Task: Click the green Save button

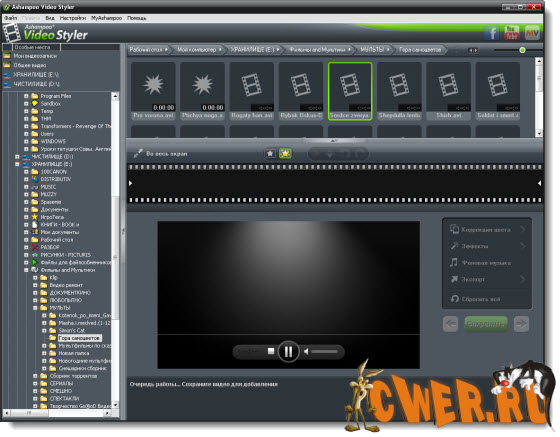Action: click(486, 324)
